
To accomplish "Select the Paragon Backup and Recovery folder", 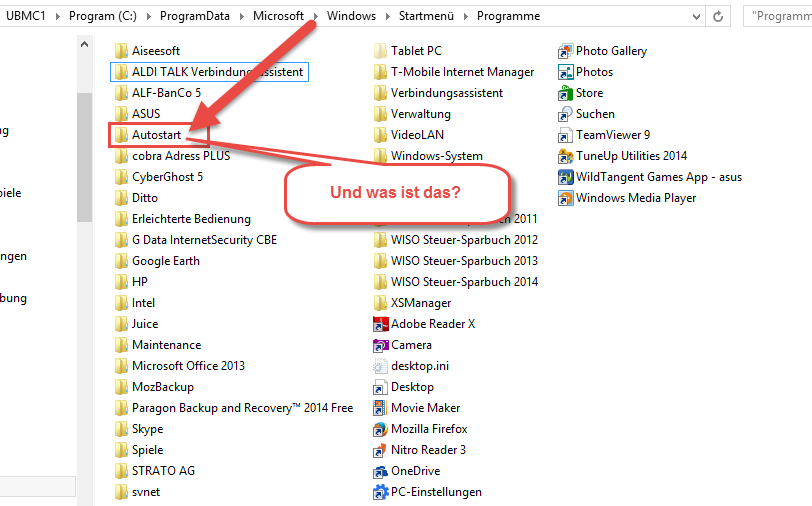I will (x=234, y=408).
